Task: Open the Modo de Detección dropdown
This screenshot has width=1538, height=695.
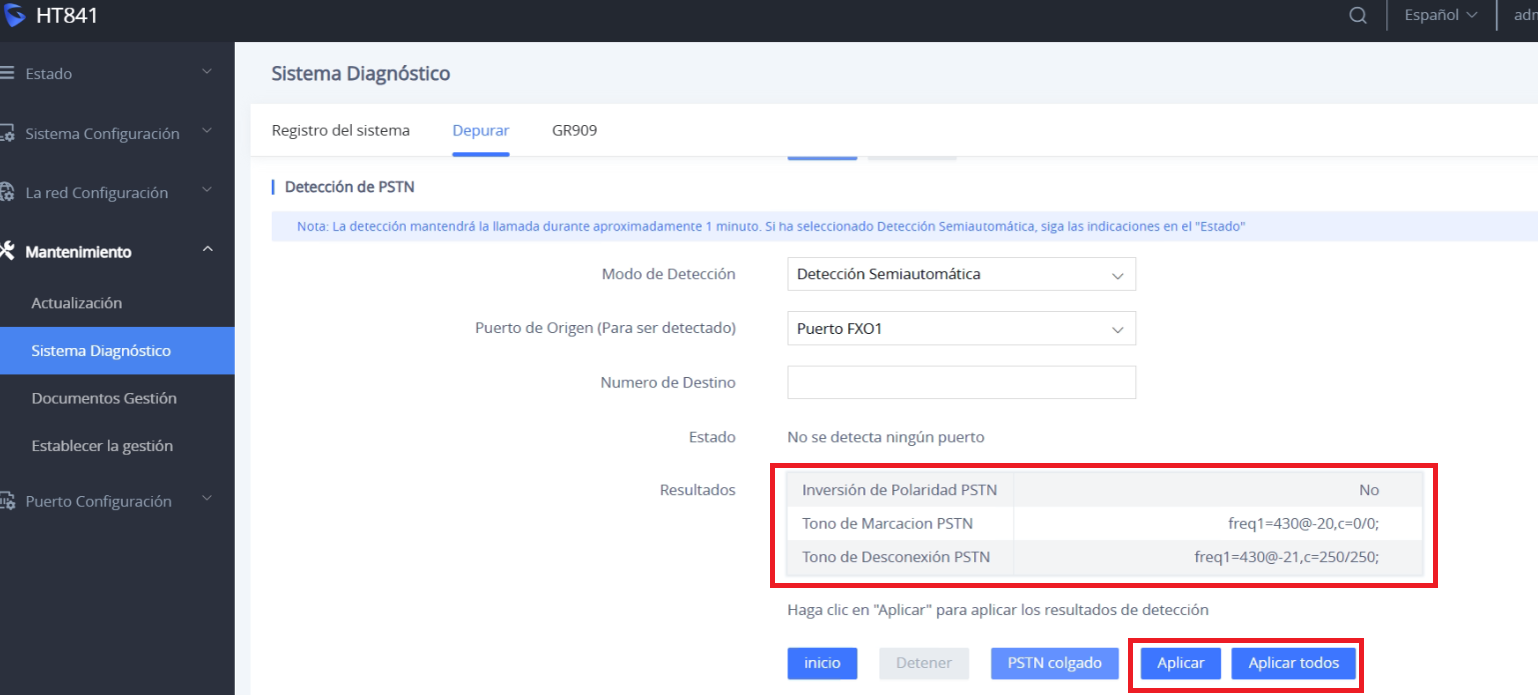Action: pyautogui.click(x=961, y=274)
